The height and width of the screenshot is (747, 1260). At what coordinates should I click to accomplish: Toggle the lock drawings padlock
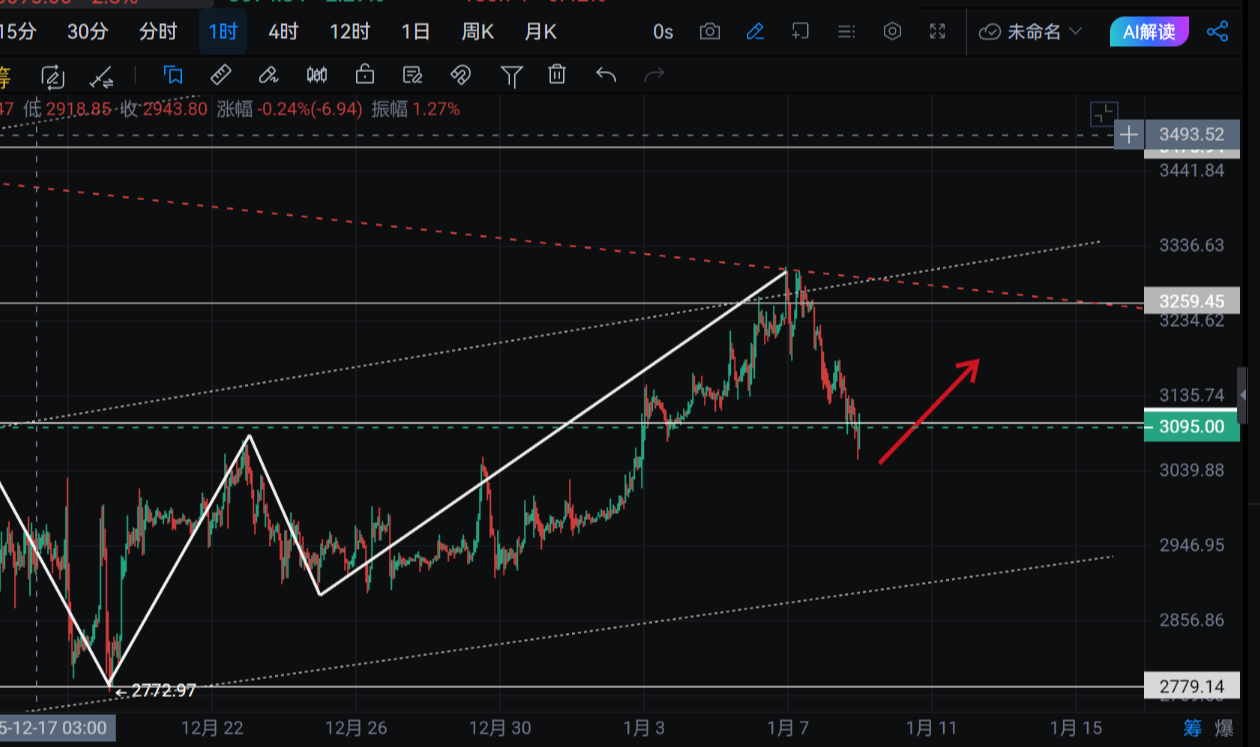click(x=365, y=75)
